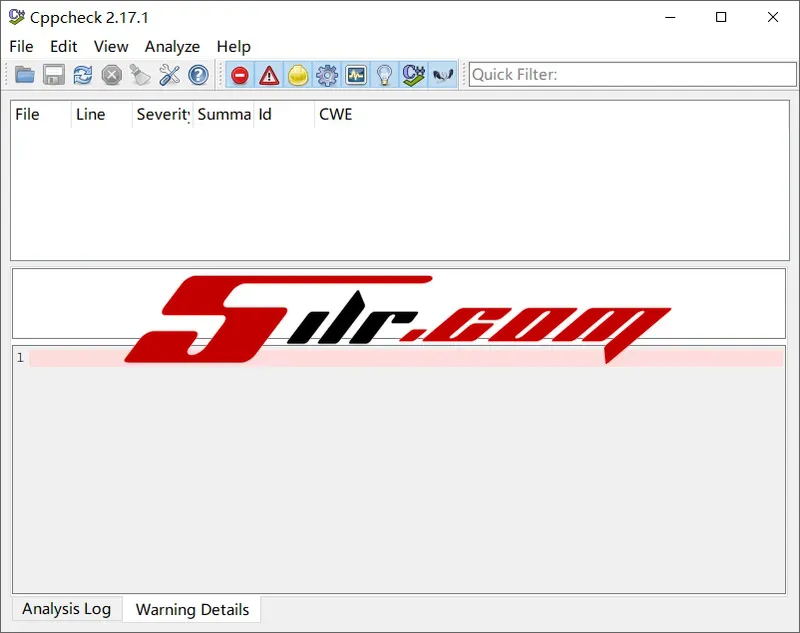Sort results by the File column header
This screenshot has width=800, height=633.
coord(41,114)
